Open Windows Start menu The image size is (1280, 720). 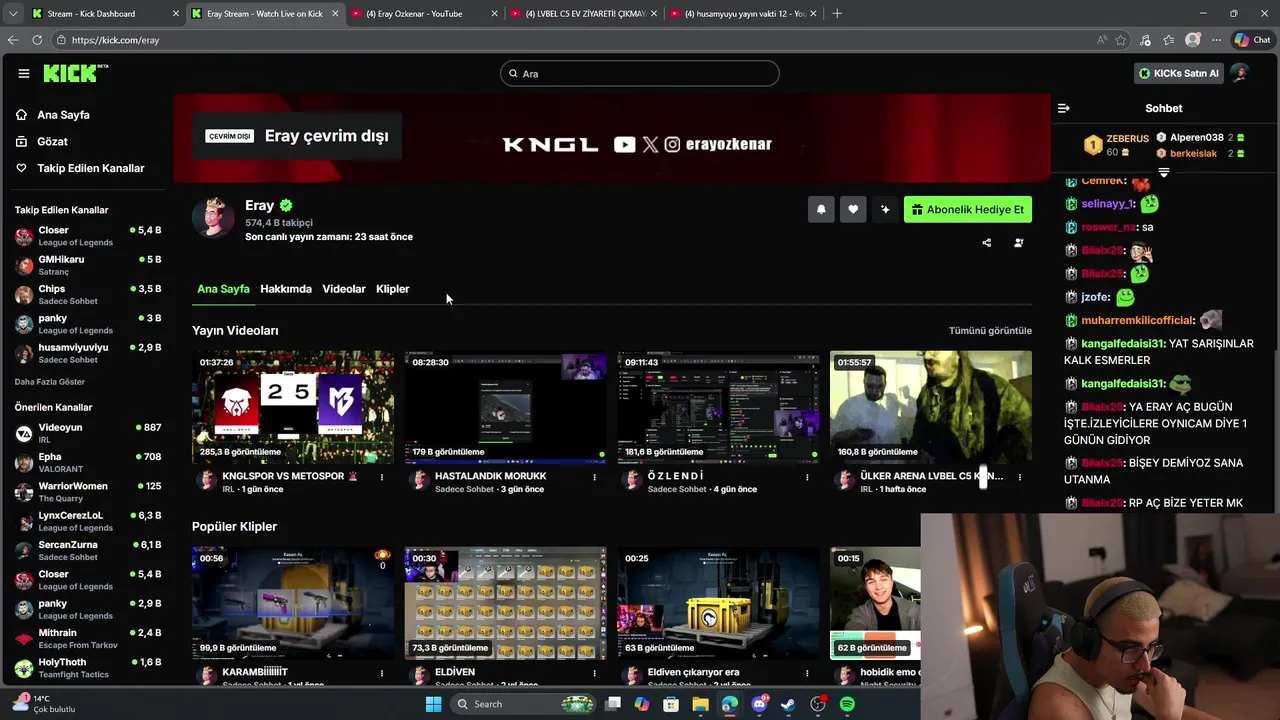(433, 704)
